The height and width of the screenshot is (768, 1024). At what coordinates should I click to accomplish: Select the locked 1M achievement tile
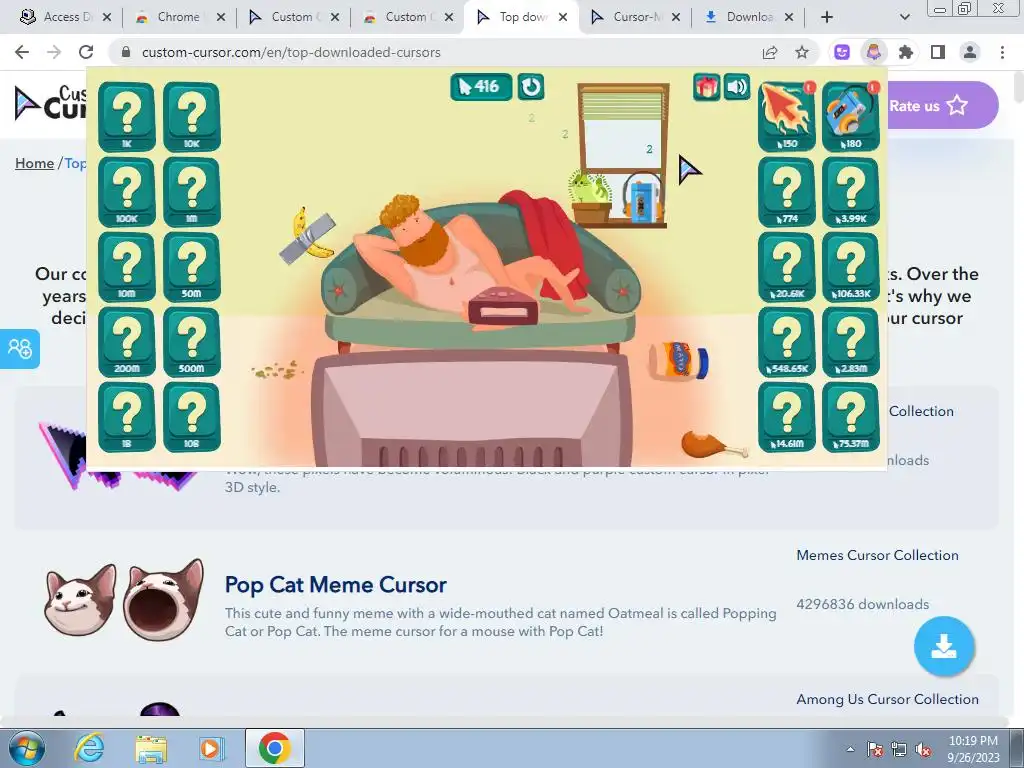pyautogui.click(x=191, y=192)
